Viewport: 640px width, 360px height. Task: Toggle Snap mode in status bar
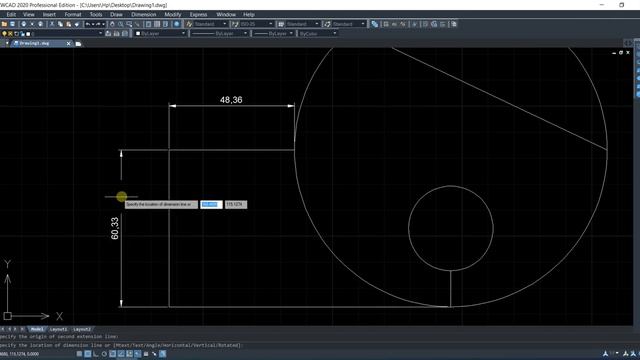click(79, 354)
